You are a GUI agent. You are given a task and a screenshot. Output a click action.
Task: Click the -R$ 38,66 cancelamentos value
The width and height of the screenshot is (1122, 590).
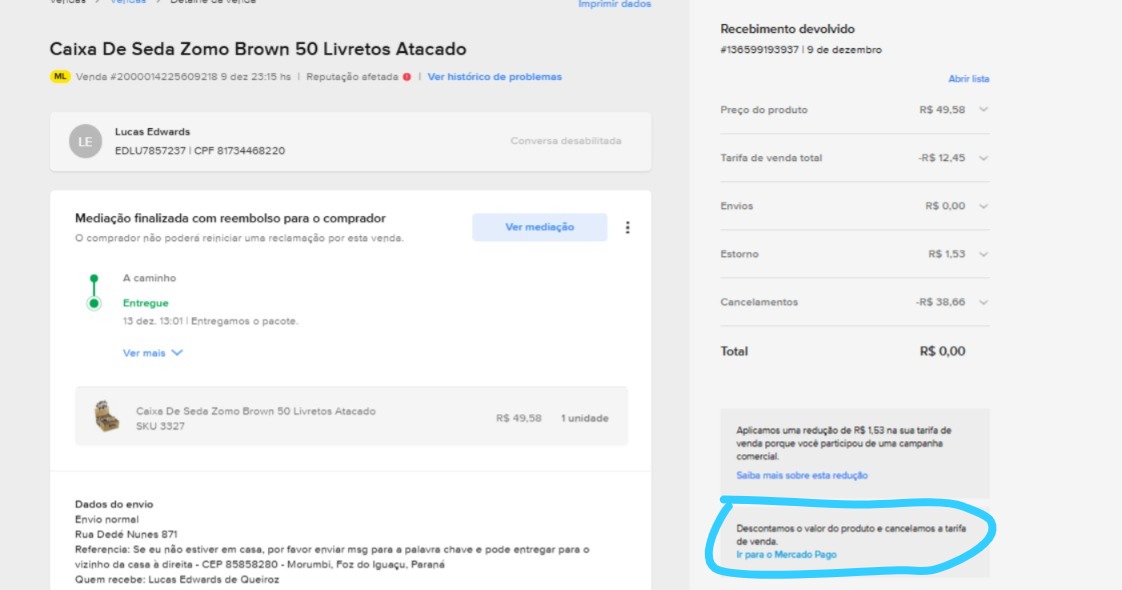click(940, 302)
